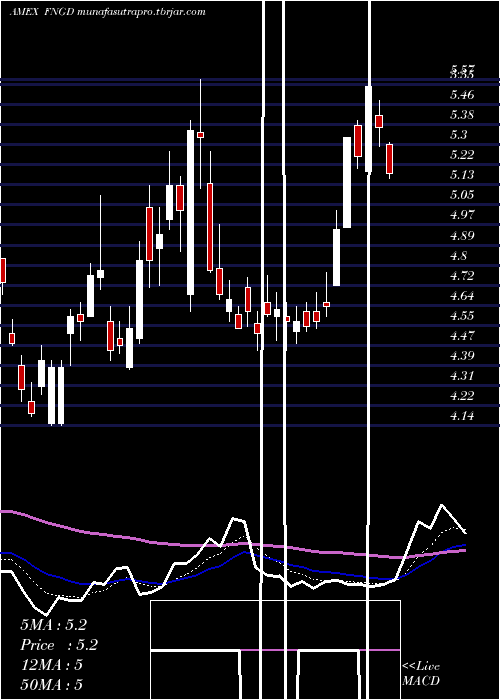Click the 5.05 price axis label
Viewport: 500px width, 700px height.
(x=462, y=195)
